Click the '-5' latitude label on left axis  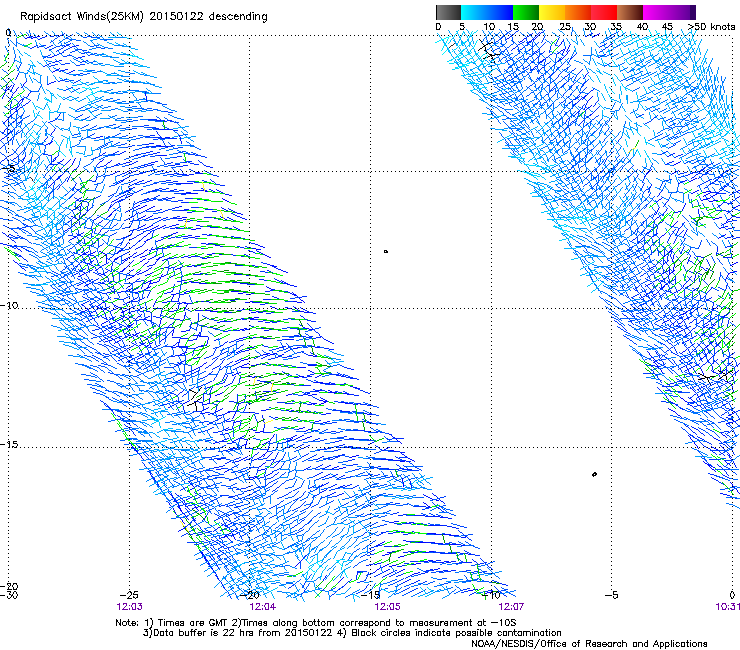tap(9, 168)
